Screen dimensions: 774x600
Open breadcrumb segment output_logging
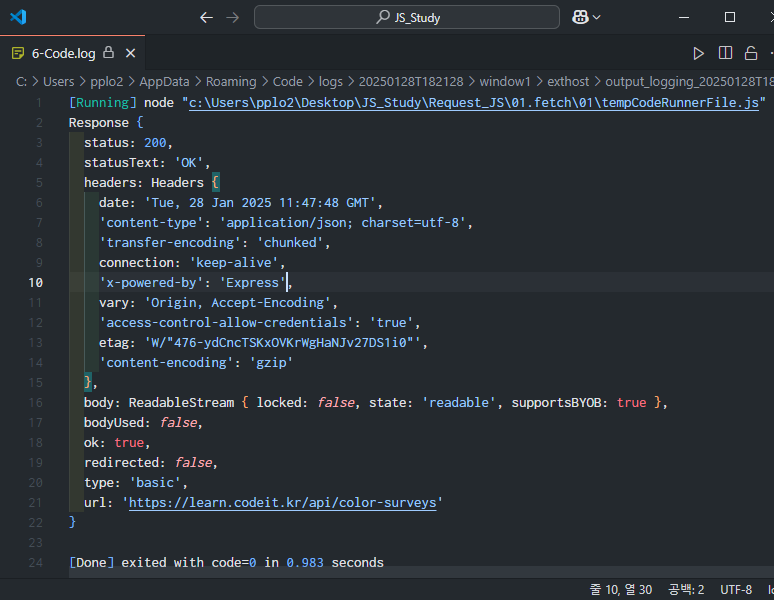click(689, 81)
